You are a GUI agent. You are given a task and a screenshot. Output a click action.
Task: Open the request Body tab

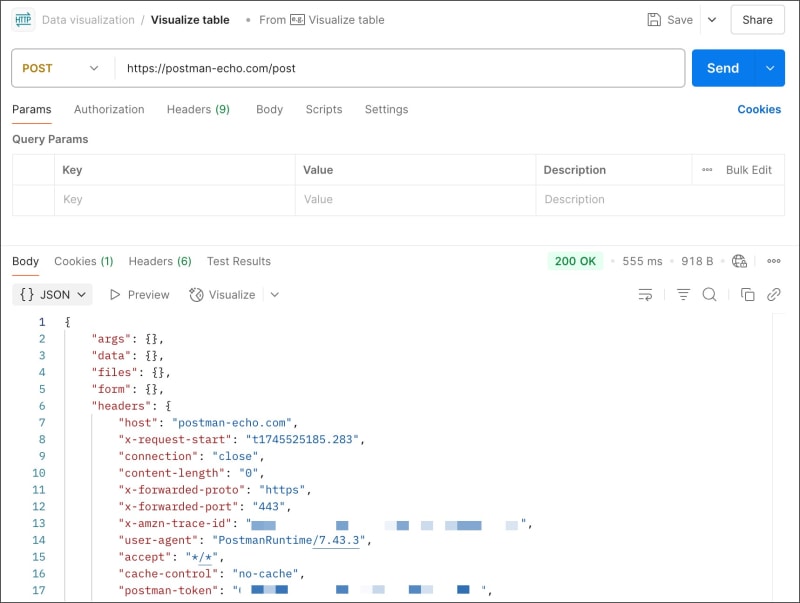(x=269, y=110)
